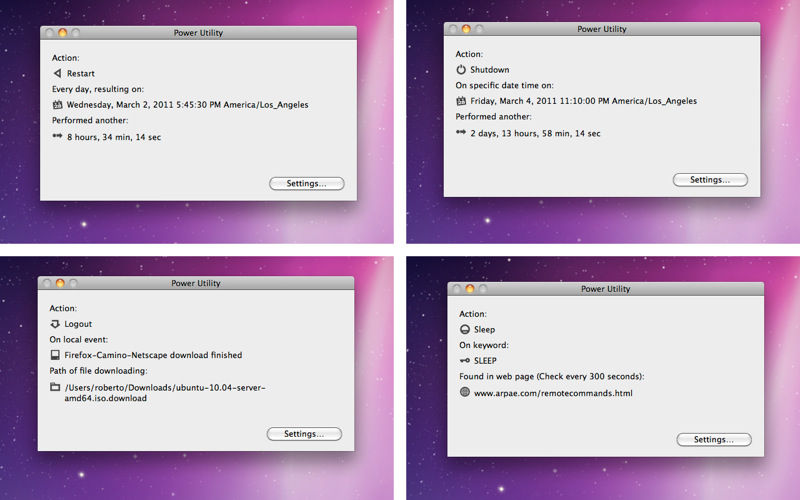800x500 pixels.
Task: Click the Restart action triangle icon
Action: pos(58,73)
